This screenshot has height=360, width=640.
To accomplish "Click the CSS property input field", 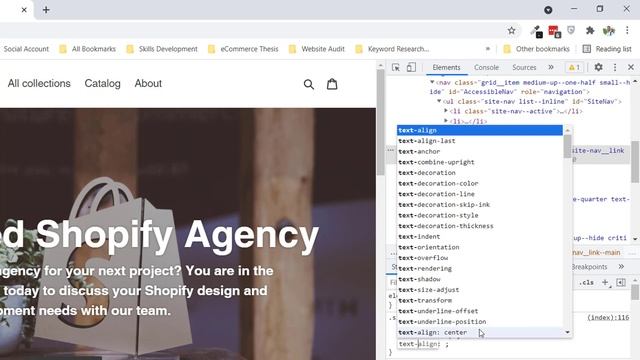I will 419,344.
